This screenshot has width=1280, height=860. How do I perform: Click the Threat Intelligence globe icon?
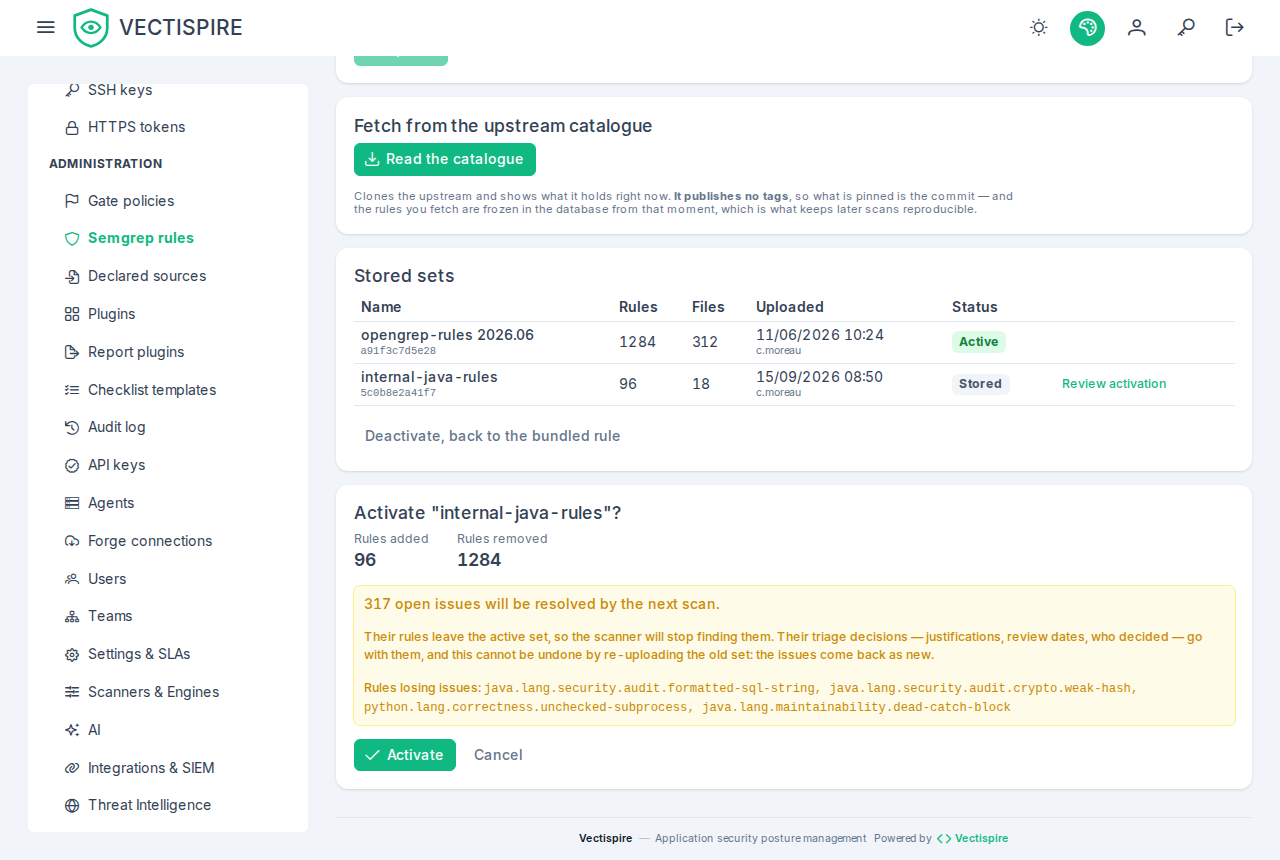pos(72,805)
